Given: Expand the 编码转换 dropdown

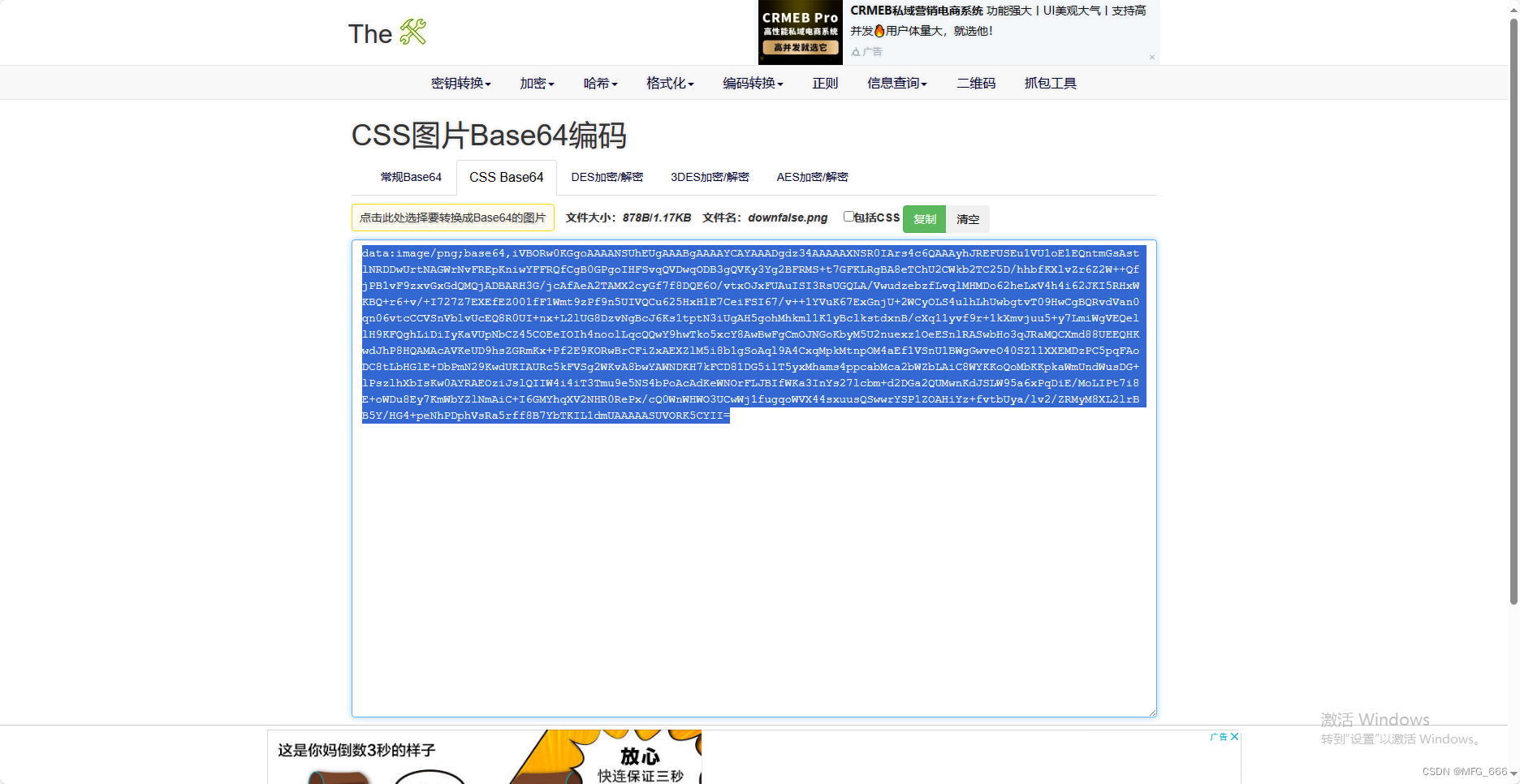Looking at the screenshot, I should coord(751,82).
